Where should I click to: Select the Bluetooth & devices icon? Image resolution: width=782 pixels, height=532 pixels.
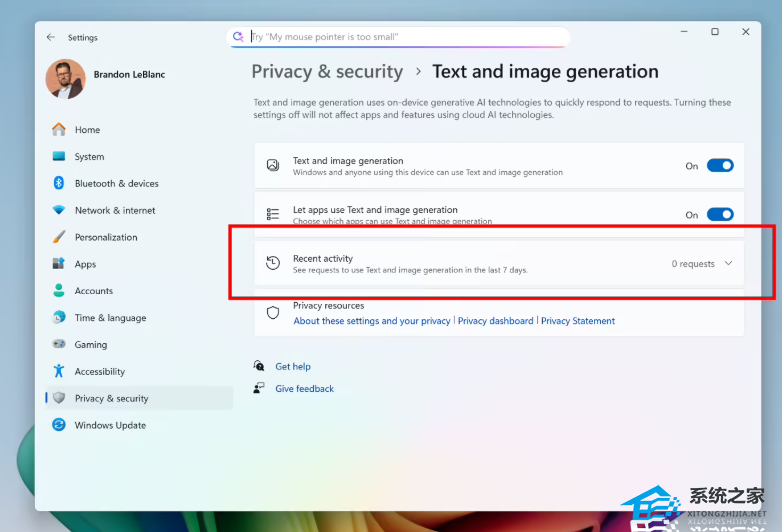[x=59, y=184]
